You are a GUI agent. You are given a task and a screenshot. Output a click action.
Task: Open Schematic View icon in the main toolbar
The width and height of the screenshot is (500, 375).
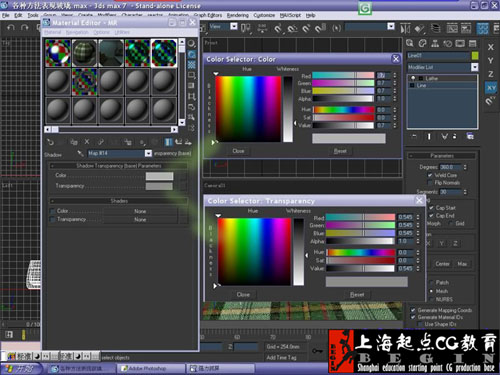[466, 29]
